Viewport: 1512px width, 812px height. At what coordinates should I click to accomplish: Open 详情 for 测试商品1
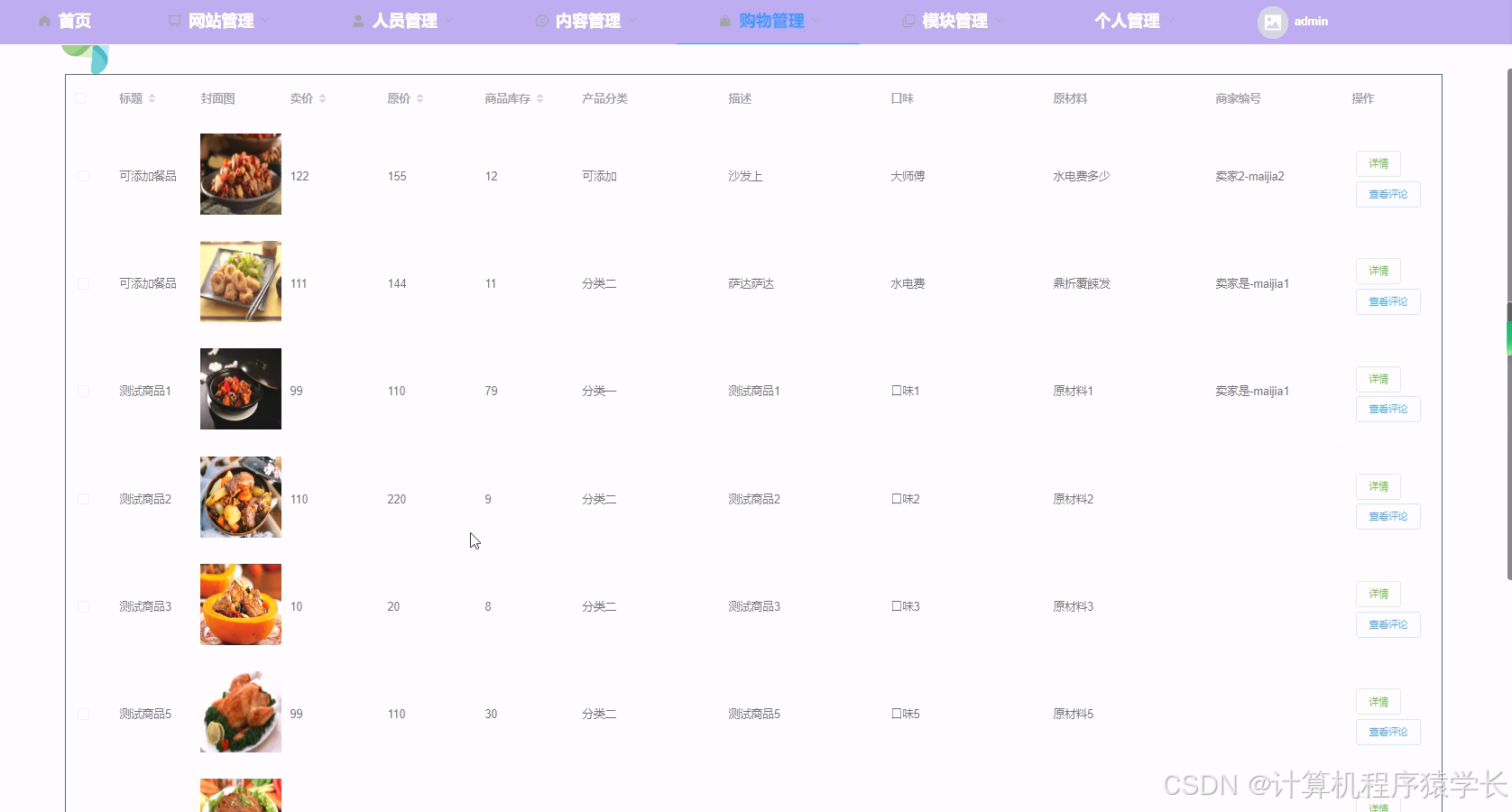(1378, 379)
